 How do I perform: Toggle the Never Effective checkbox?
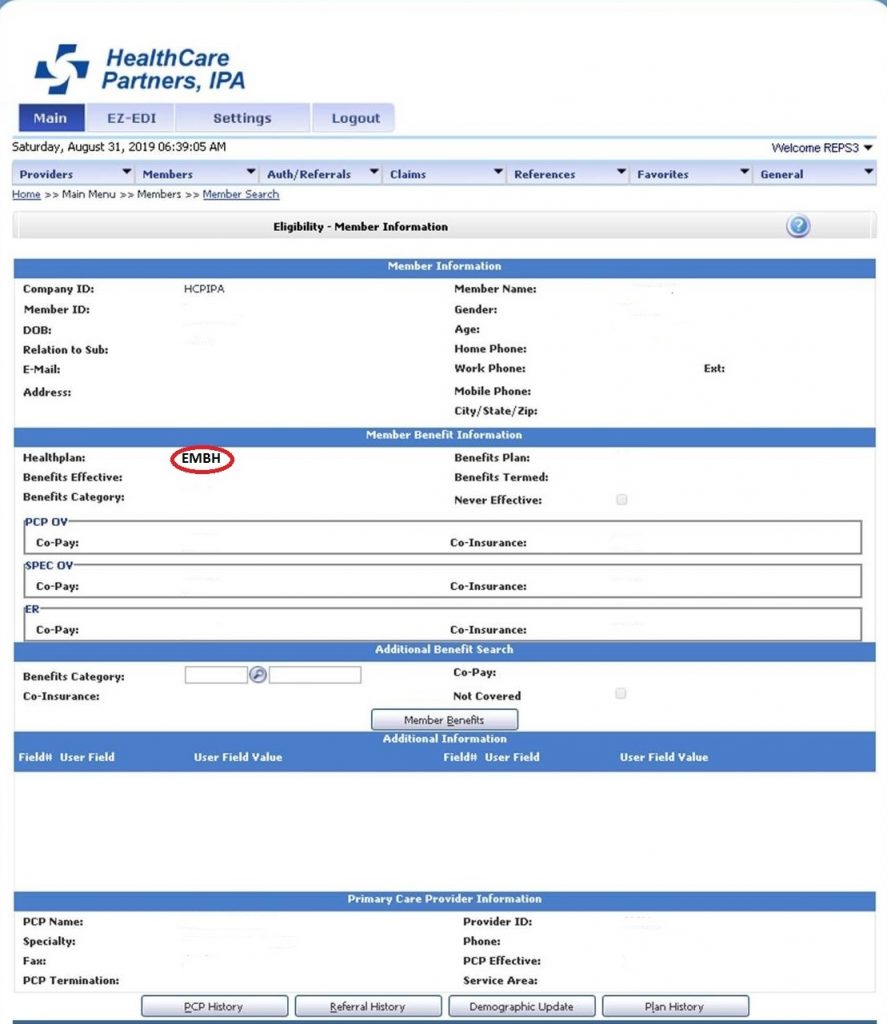[621, 500]
